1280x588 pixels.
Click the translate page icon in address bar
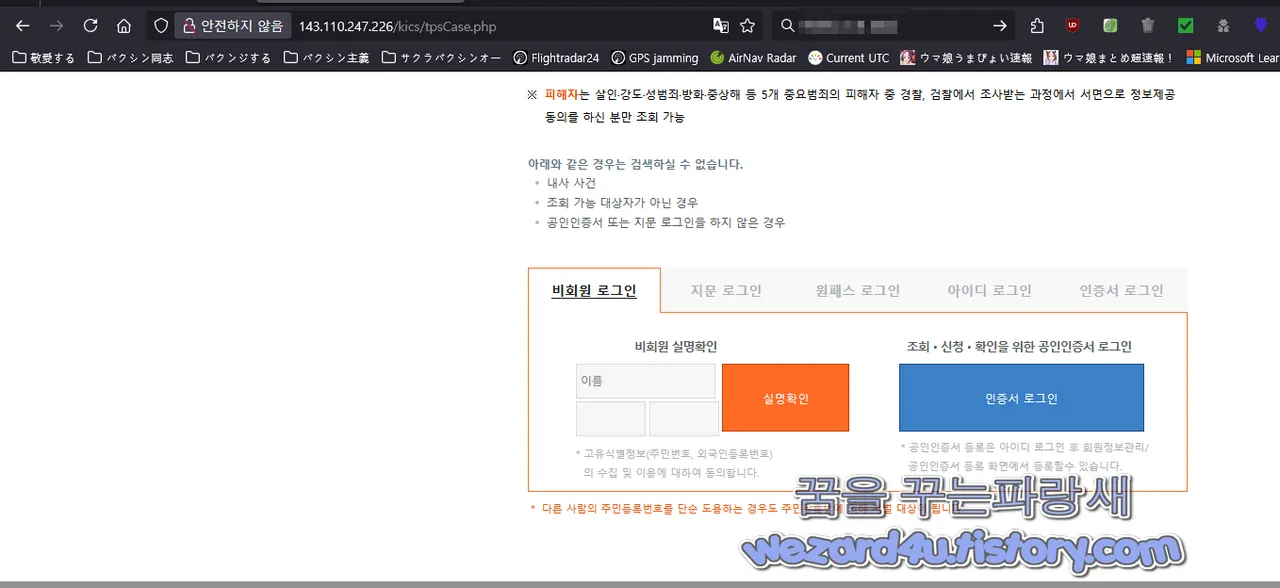click(x=721, y=27)
